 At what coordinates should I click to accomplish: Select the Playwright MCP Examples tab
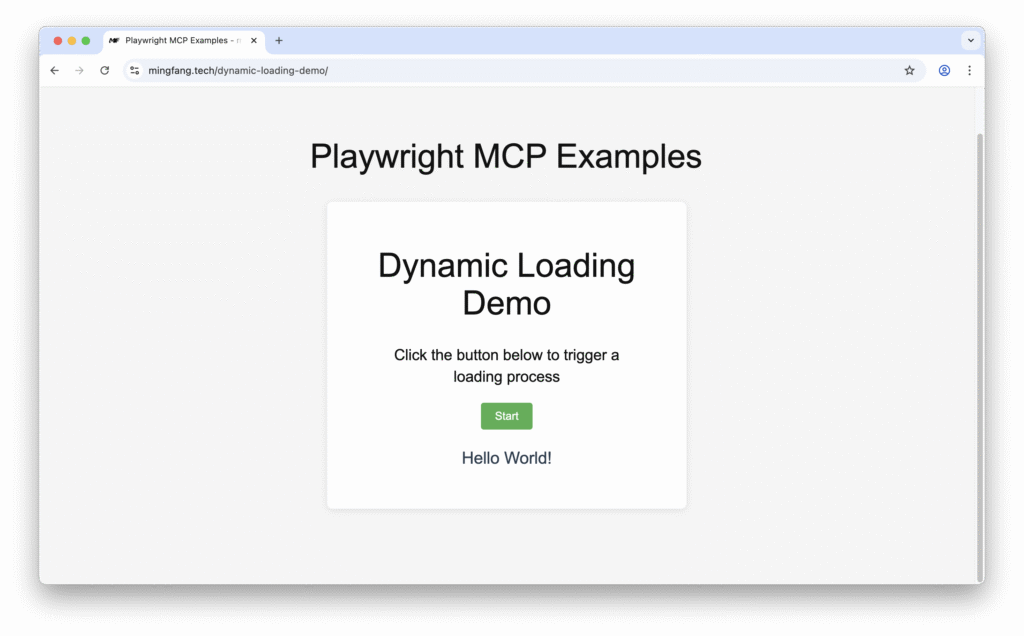(180, 40)
